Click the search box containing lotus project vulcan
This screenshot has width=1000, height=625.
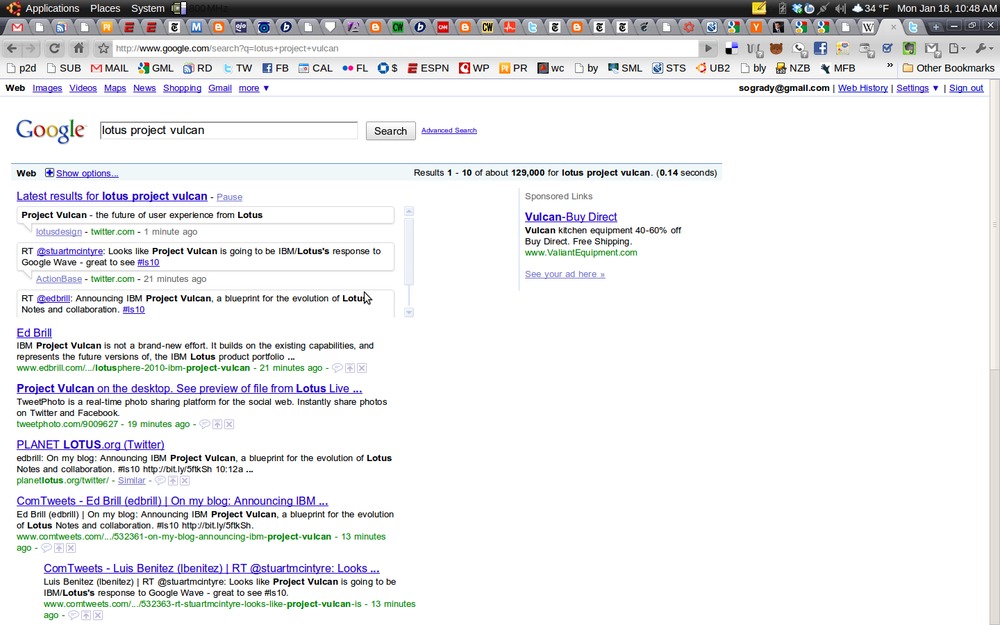[x=228, y=130]
